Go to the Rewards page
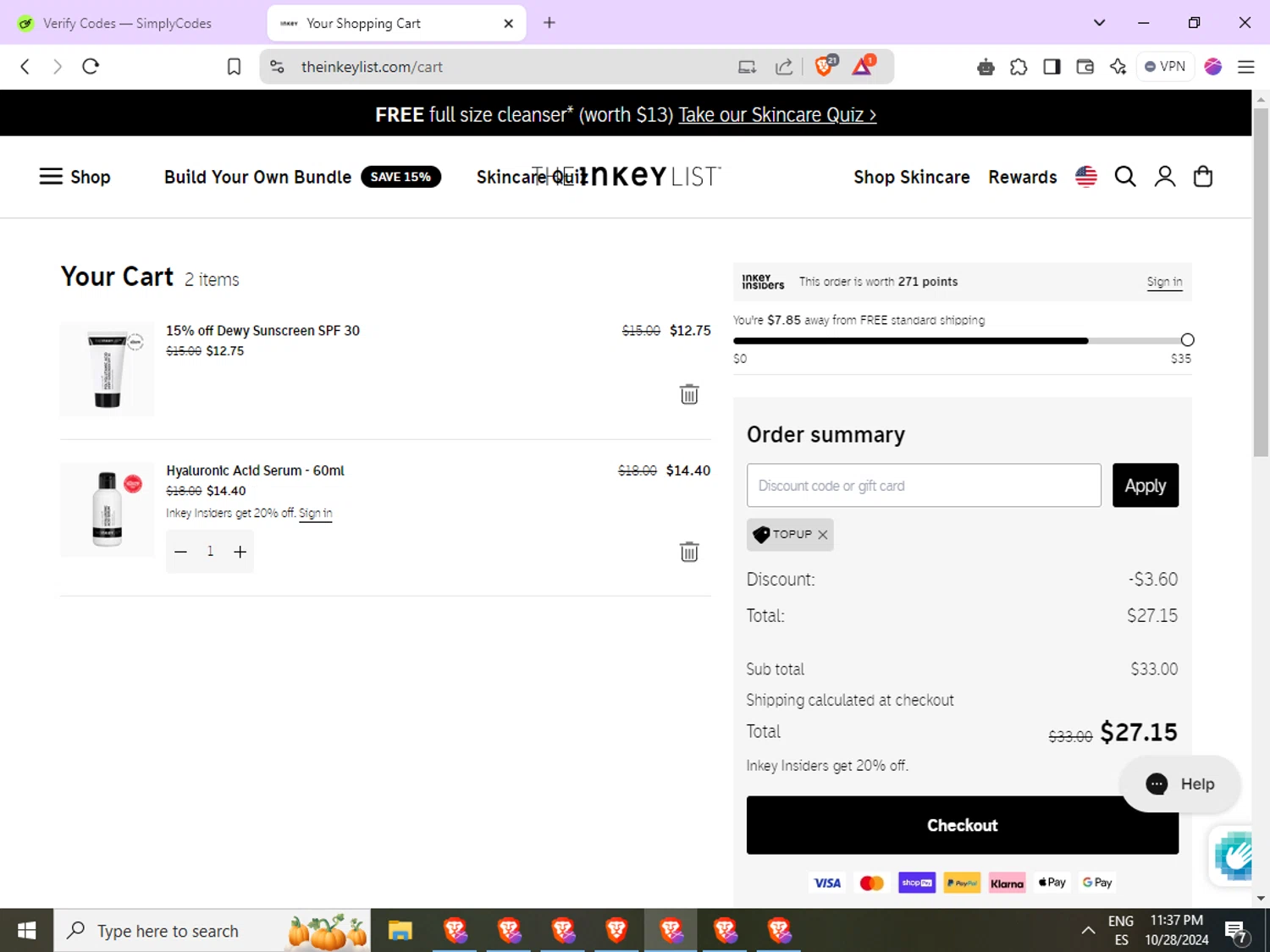This screenshot has height=952, width=1270. click(x=1022, y=177)
